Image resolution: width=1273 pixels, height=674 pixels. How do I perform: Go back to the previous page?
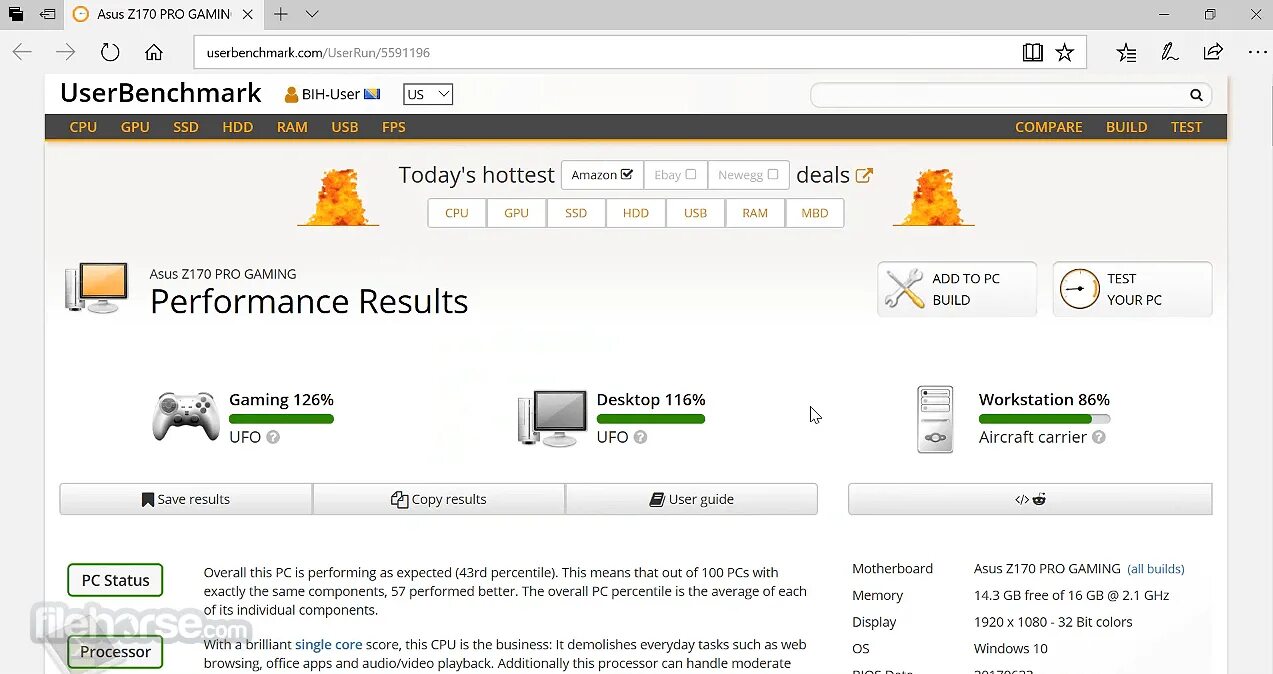tap(22, 52)
